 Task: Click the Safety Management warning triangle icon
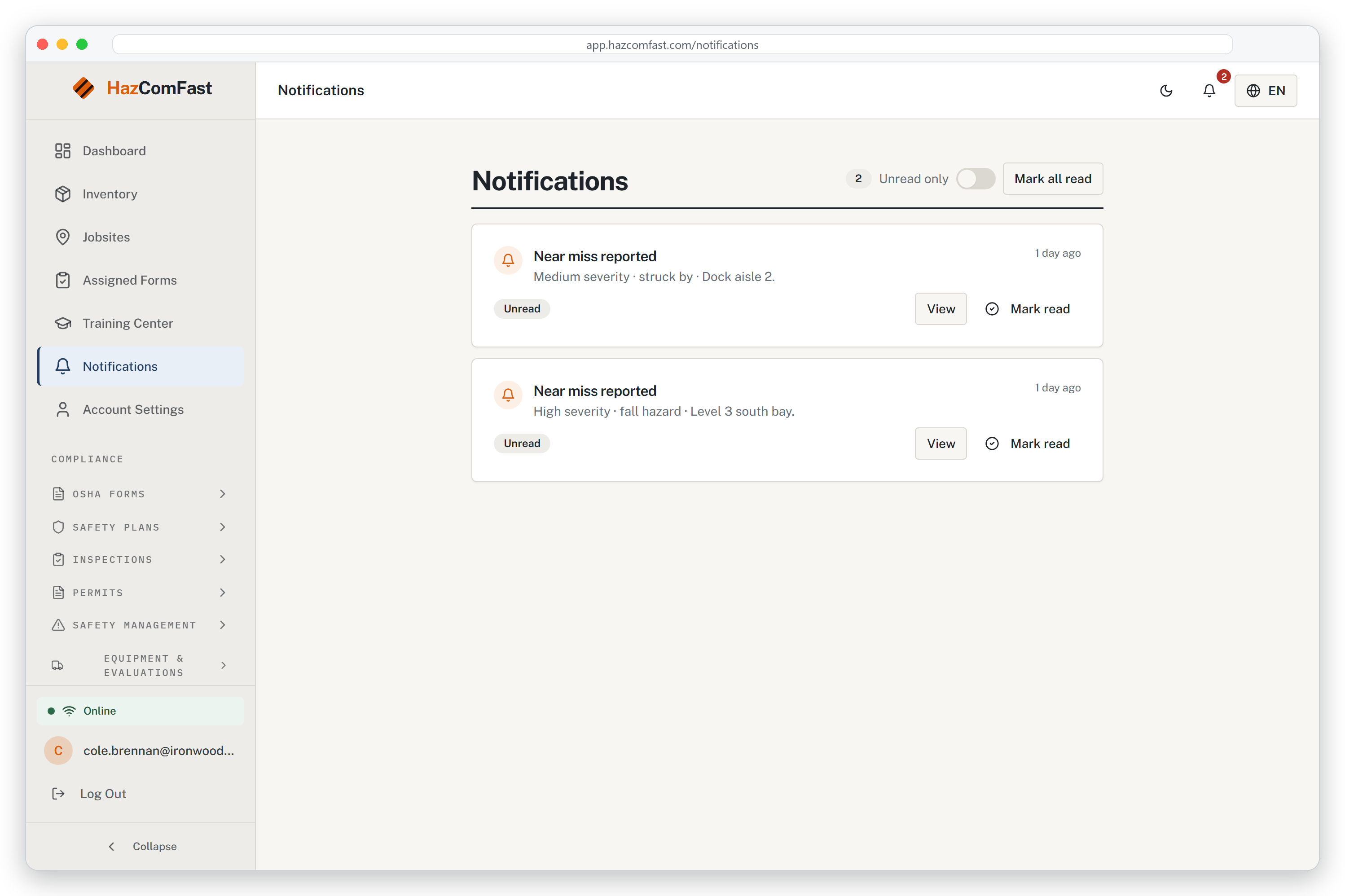coord(58,625)
